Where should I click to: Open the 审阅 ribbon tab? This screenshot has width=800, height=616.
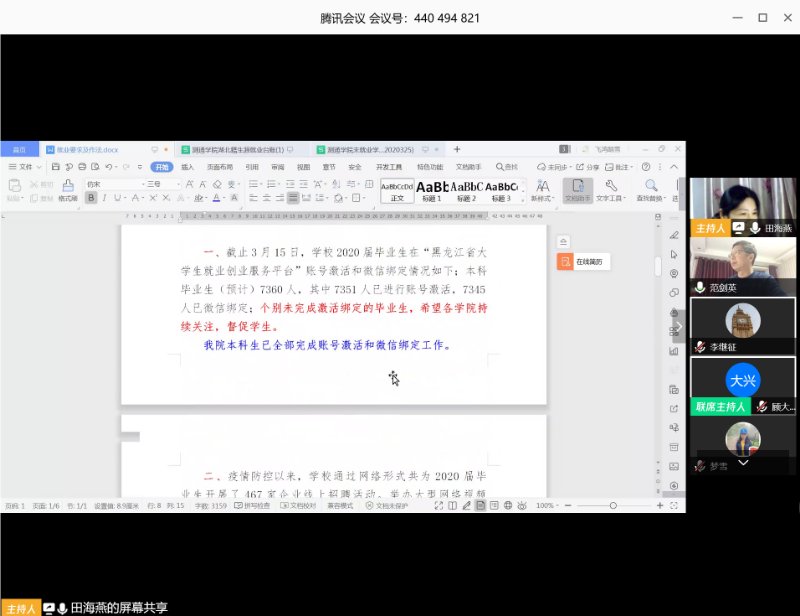pyautogui.click(x=277, y=167)
